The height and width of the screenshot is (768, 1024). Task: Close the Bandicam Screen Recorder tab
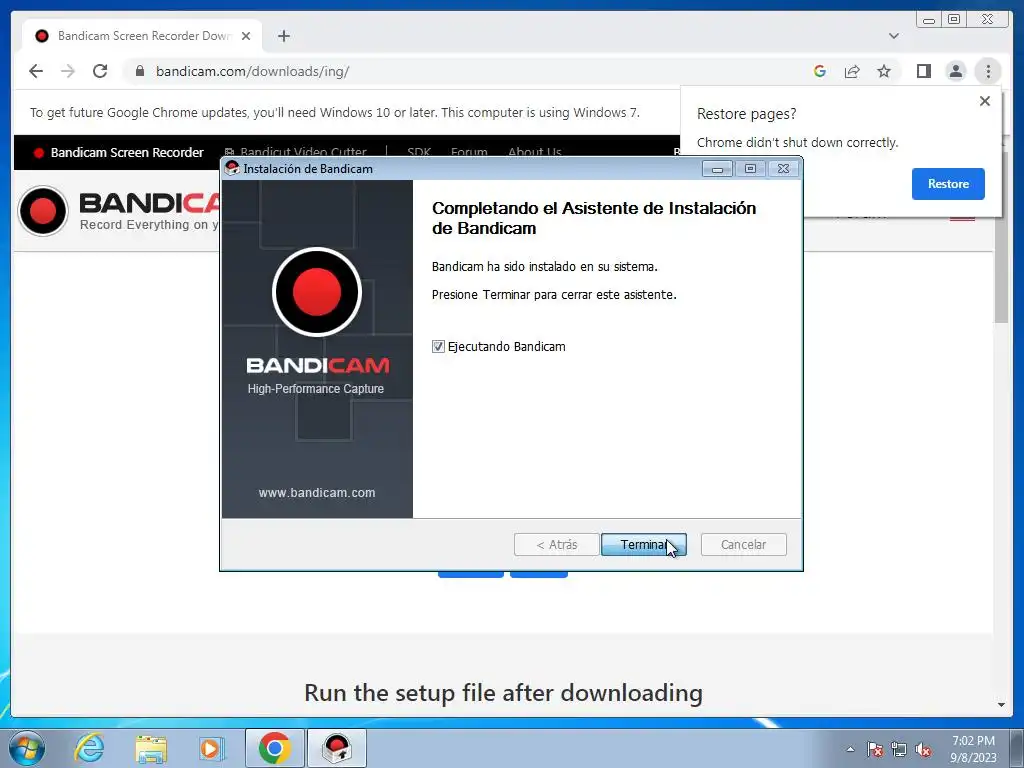pyautogui.click(x=246, y=36)
